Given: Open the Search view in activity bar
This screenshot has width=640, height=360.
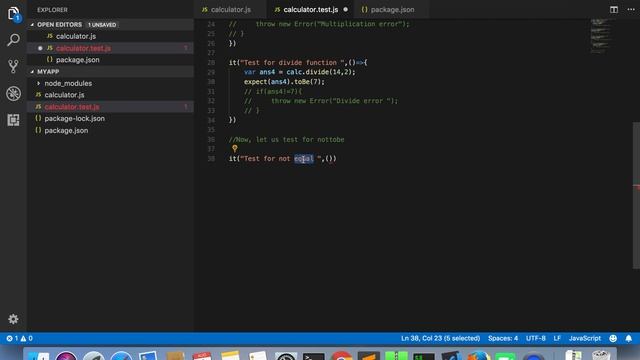Looking at the screenshot, I should [13, 40].
